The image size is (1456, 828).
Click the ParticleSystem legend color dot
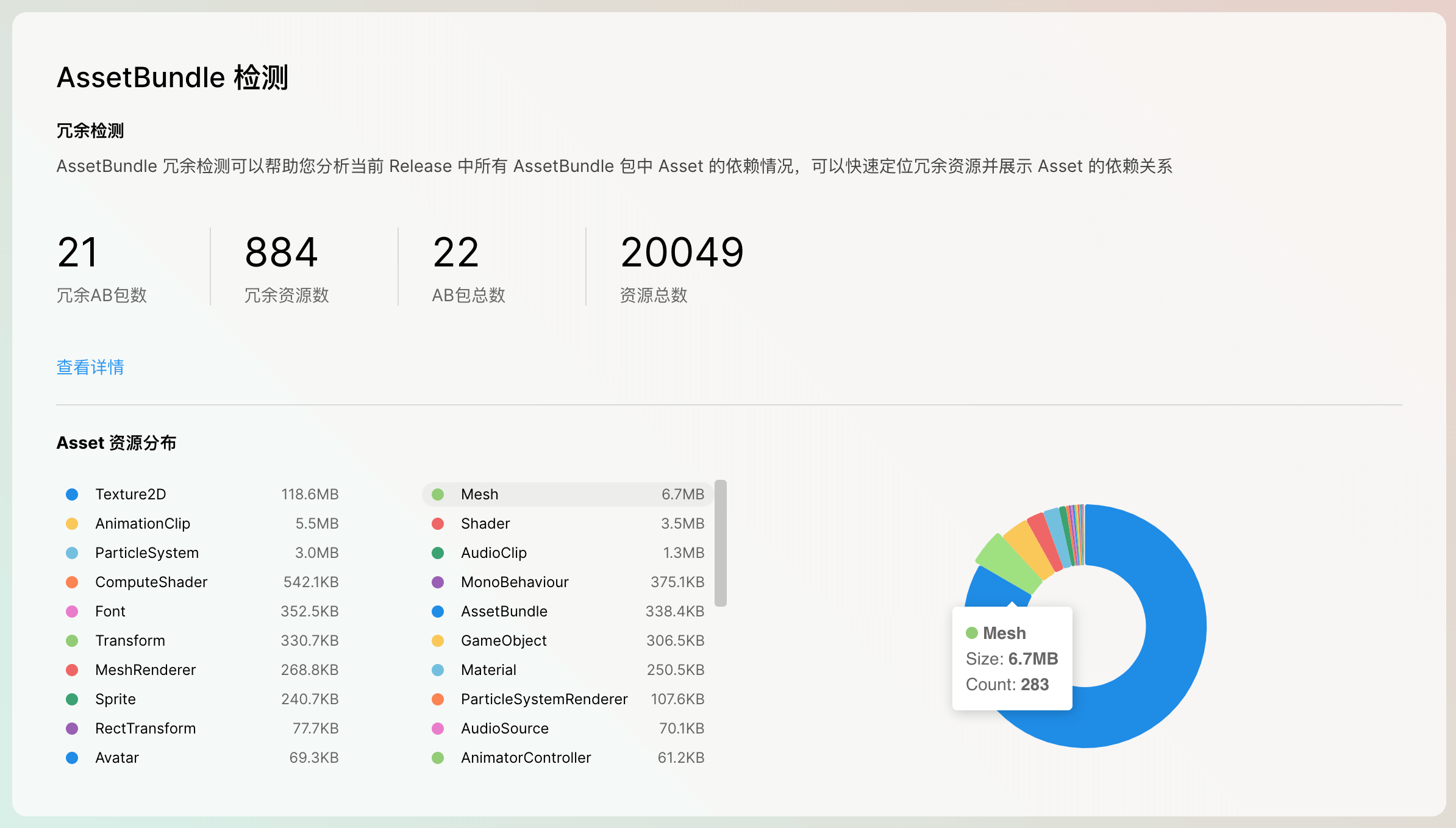click(x=72, y=552)
